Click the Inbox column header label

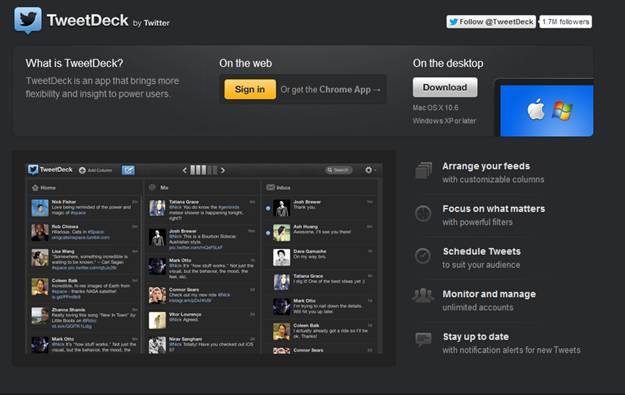pos(283,187)
